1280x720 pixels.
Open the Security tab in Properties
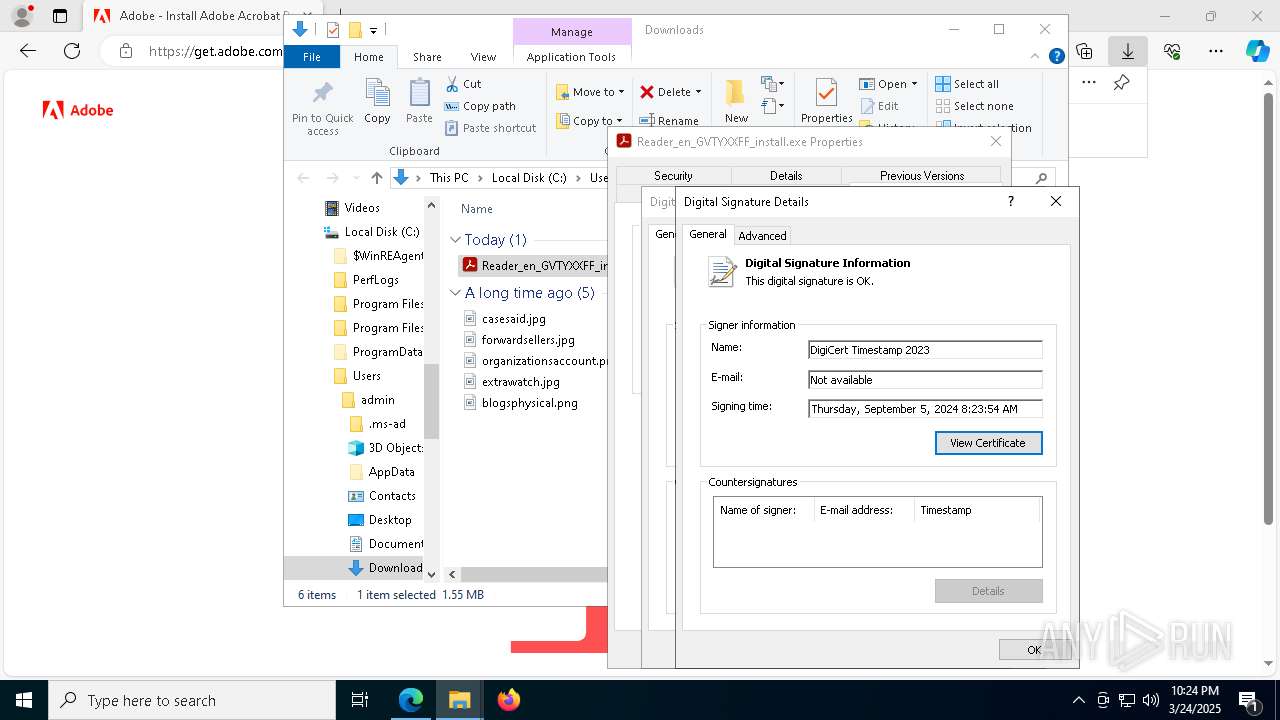[673, 176]
